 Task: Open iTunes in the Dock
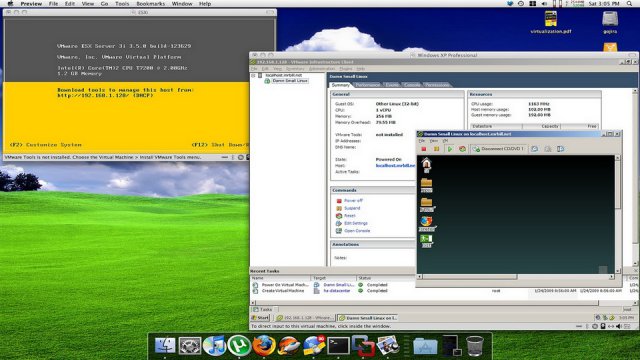click(x=214, y=346)
